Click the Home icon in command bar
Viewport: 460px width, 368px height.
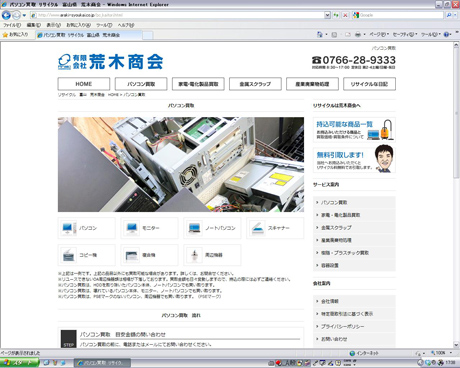(x=319, y=34)
